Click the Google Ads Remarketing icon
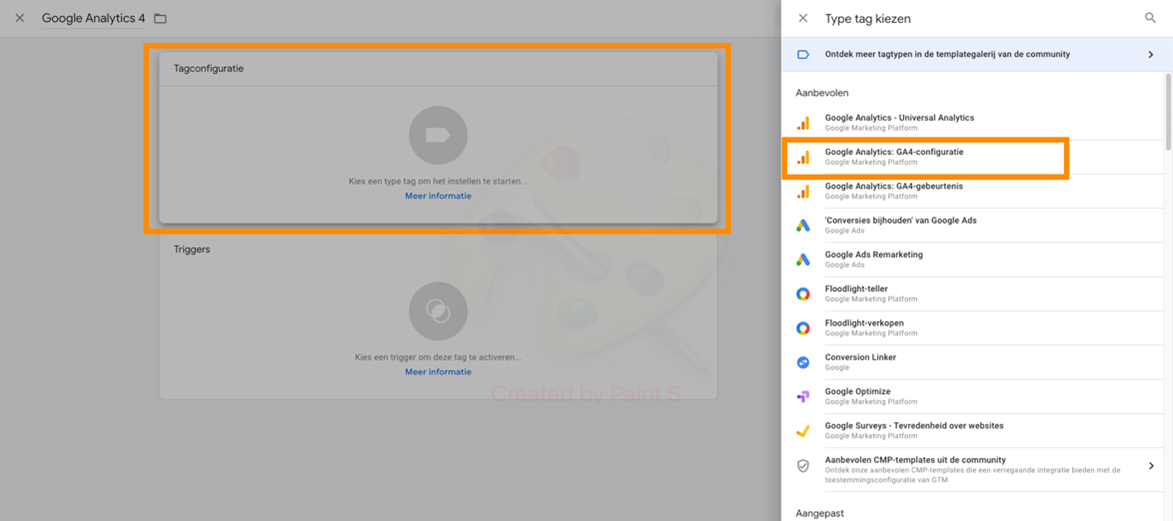 click(x=803, y=260)
